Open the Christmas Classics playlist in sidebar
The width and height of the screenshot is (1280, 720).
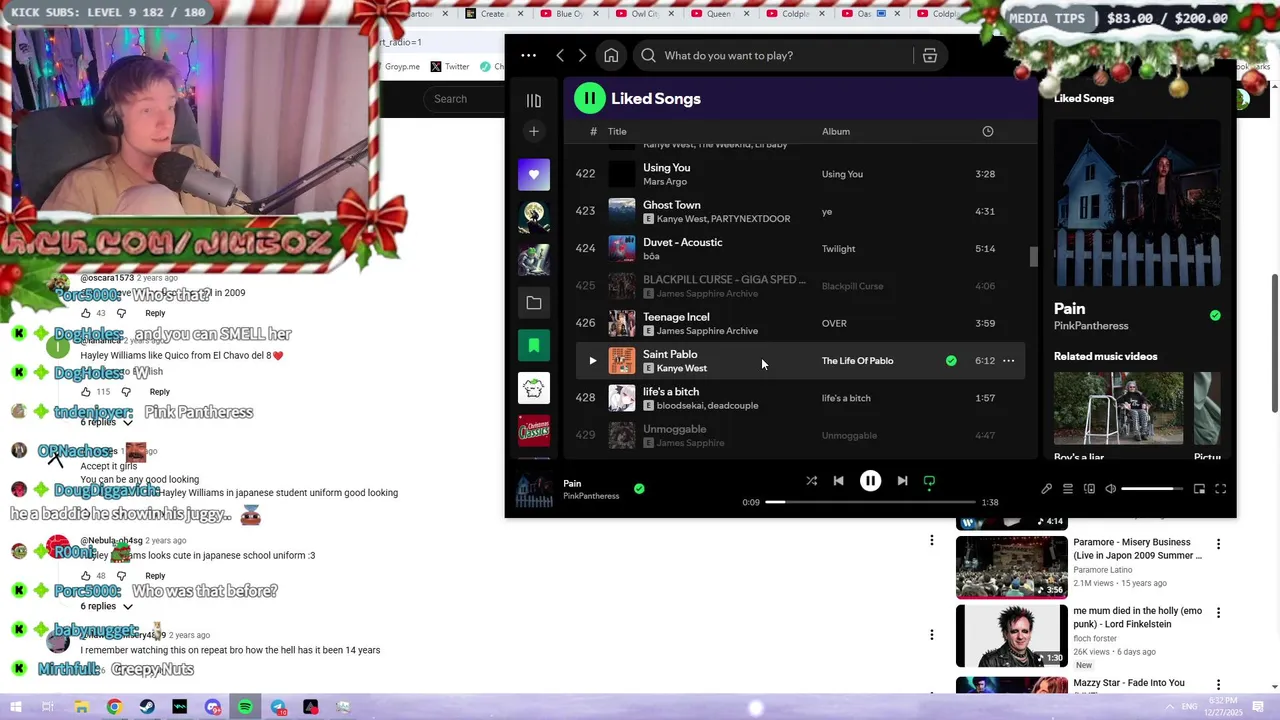(534, 431)
